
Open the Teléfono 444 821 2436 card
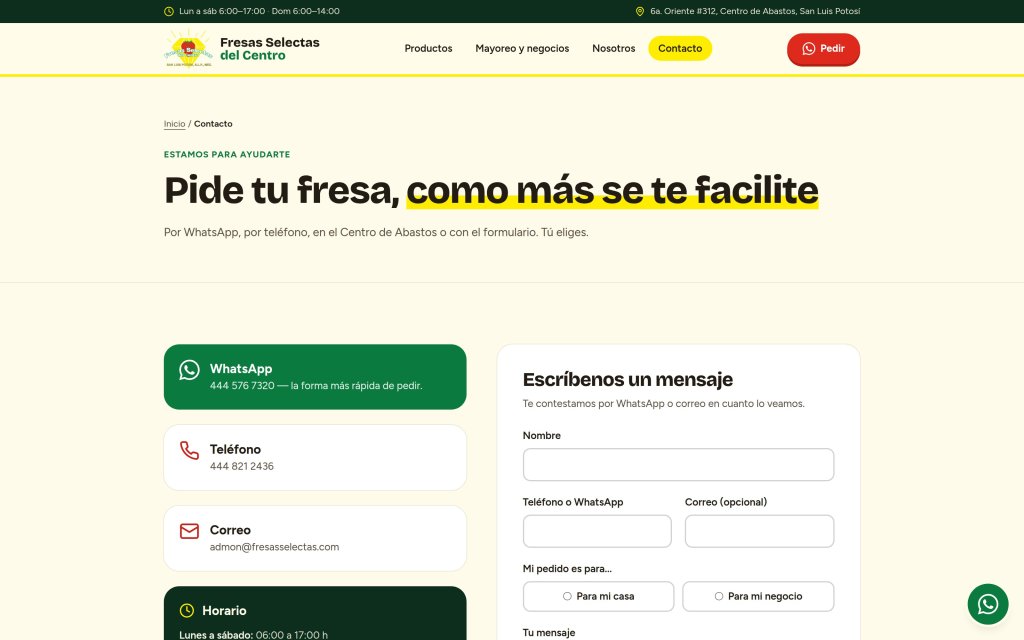coord(315,457)
